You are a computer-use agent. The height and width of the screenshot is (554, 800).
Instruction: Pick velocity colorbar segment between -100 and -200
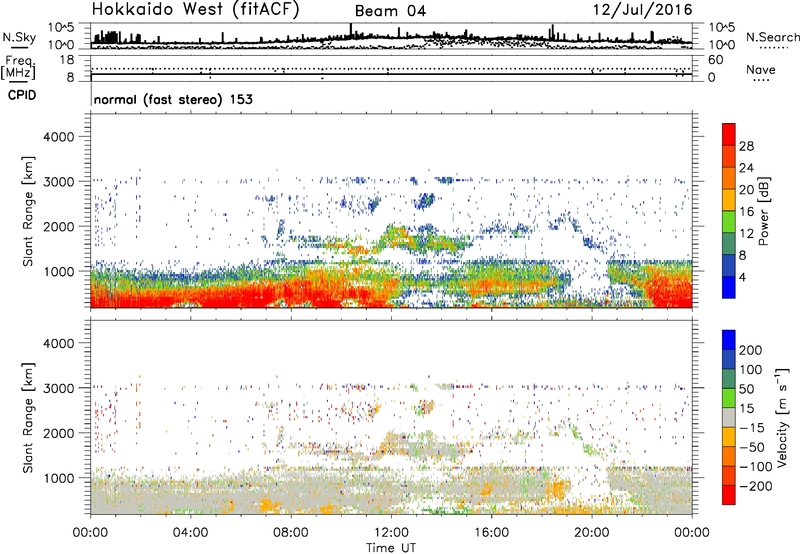(729, 475)
